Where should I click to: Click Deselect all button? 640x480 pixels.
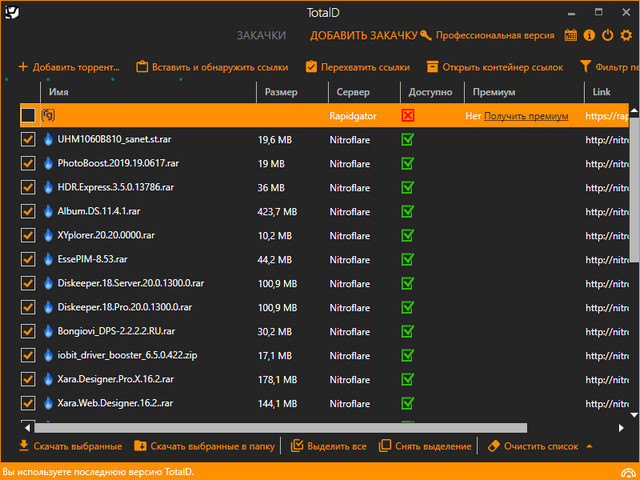coord(425,446)
